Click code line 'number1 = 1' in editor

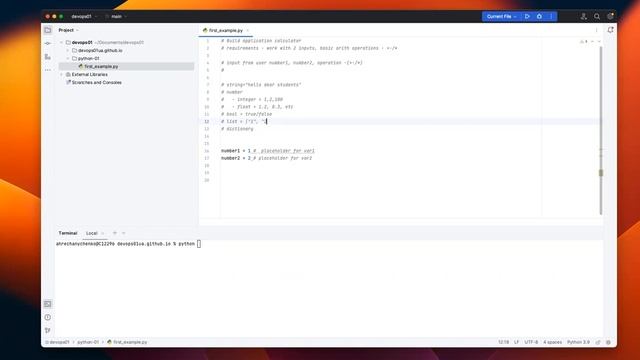pyautogui.click(x=268, y=151)
